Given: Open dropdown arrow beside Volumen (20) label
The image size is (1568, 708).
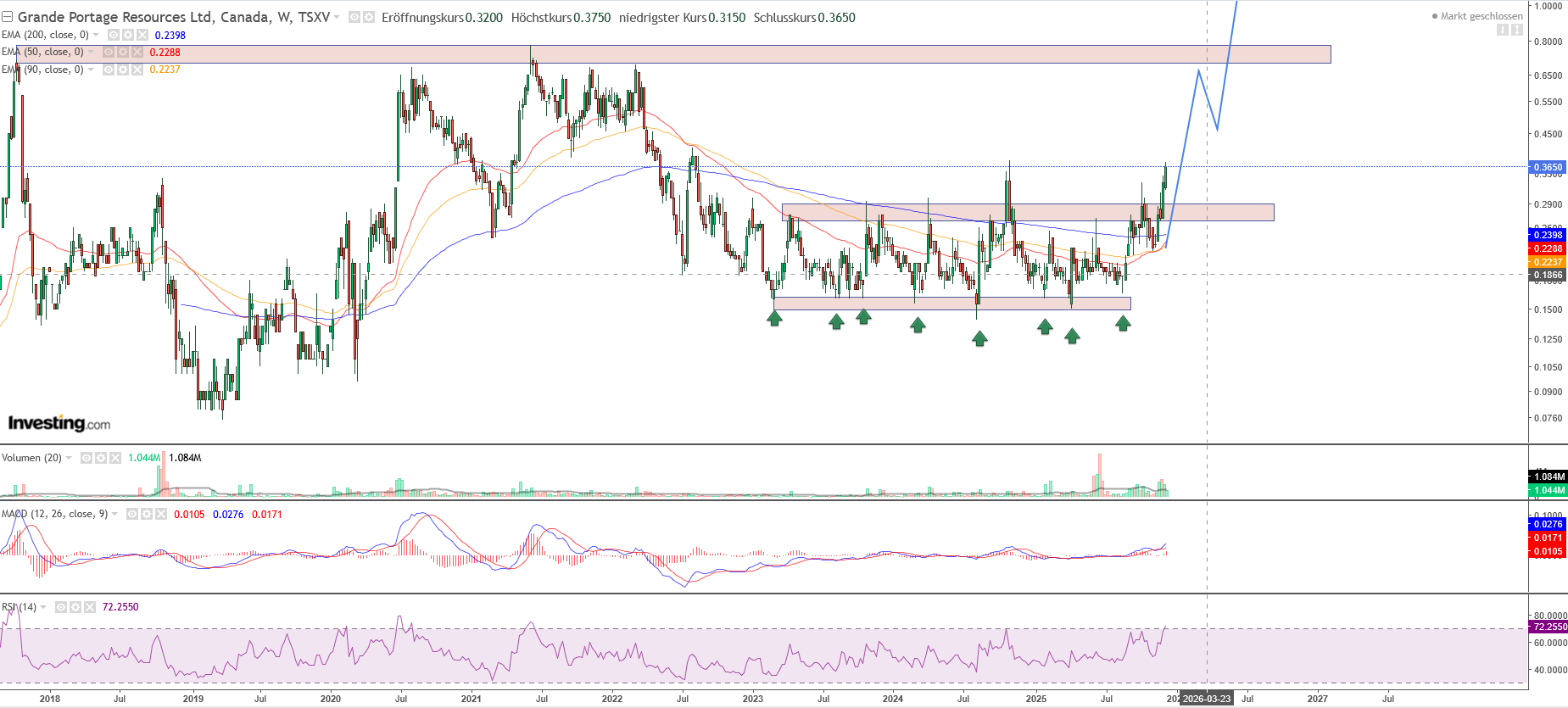Looking at the screenshot, I should [69, 458].
